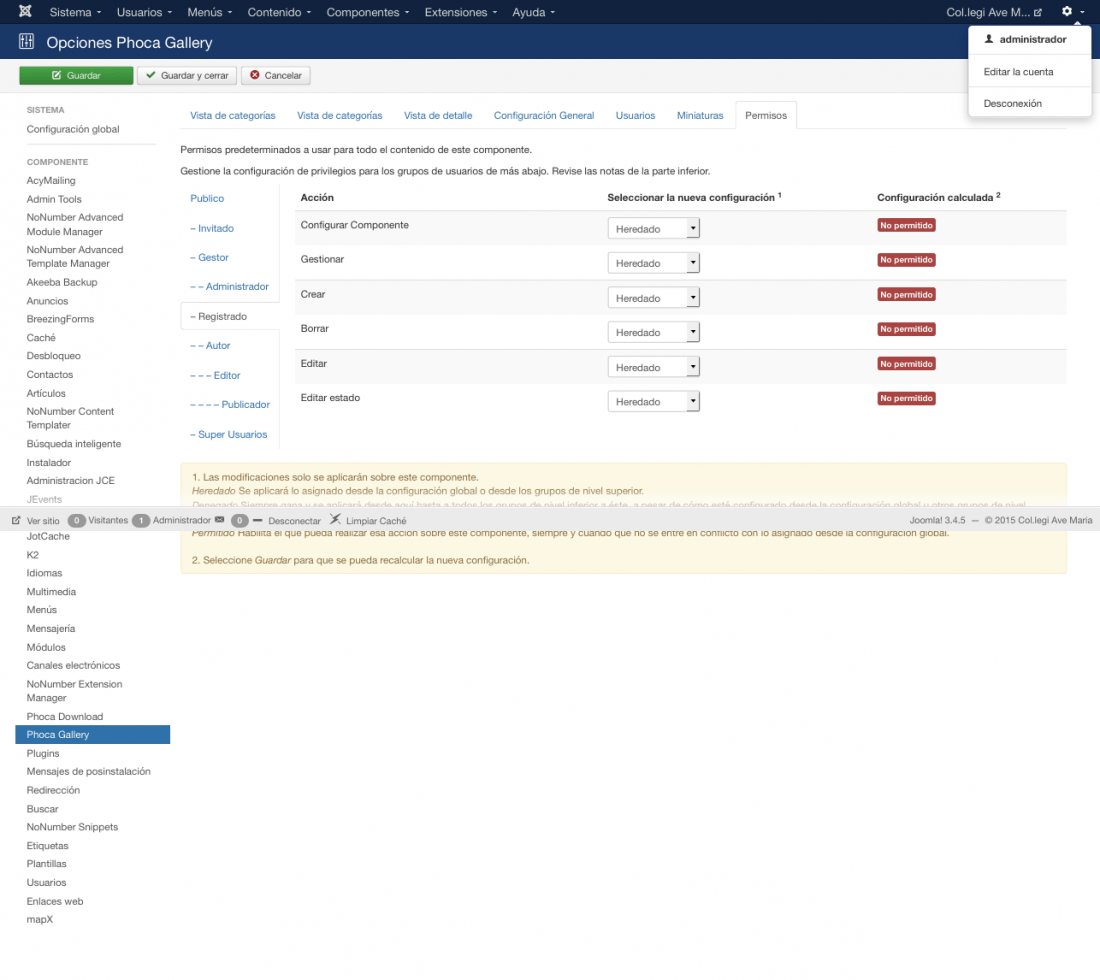This screenshot has height=980, width=1100.
Task: Click the green Guardar button
Action: click(76, 76)
